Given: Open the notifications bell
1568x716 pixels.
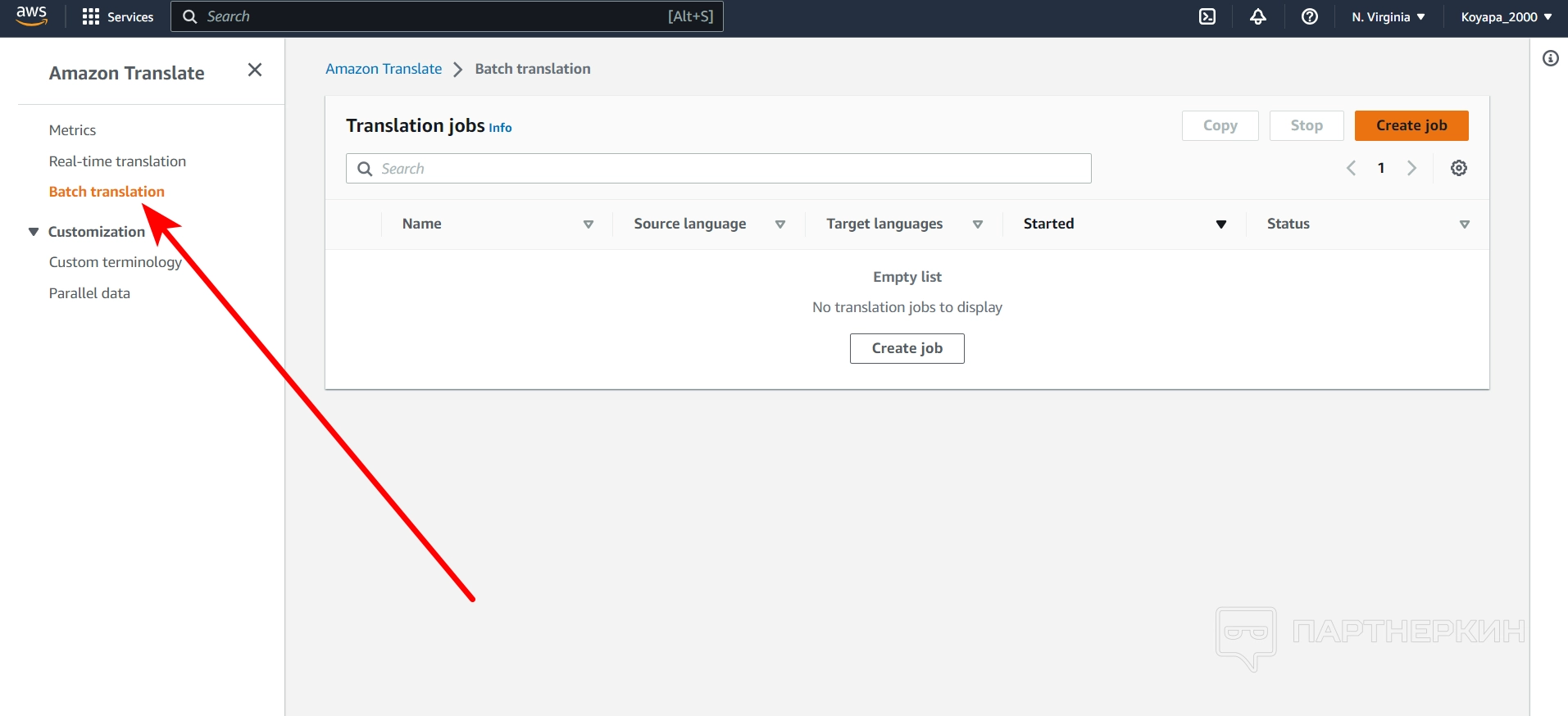Looking at the screenshot, I should [x=1258, y=16].
